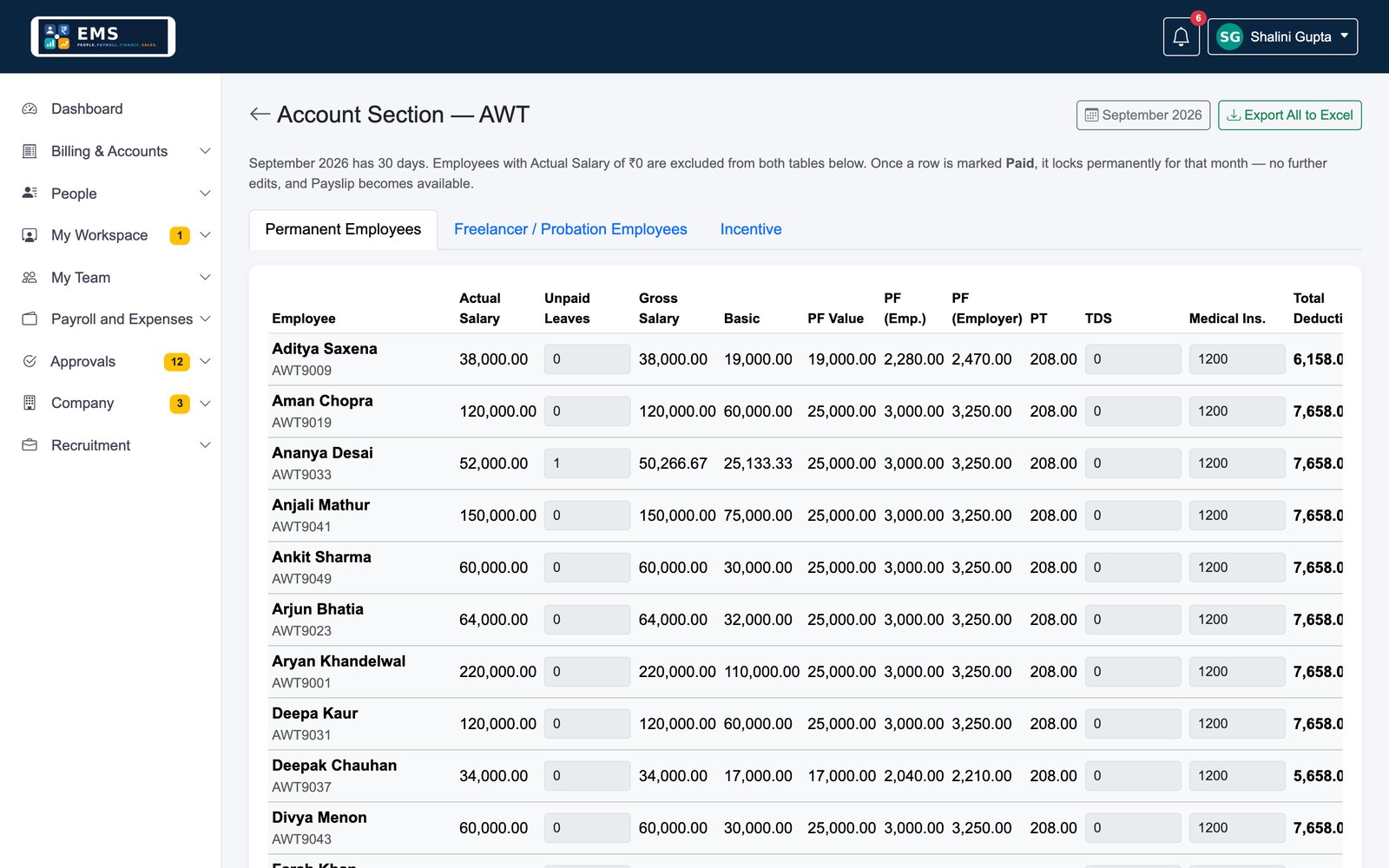Click the employee name Ankit Sharma
Viewport: 1389px width, 868px height.
click(321, 557)
